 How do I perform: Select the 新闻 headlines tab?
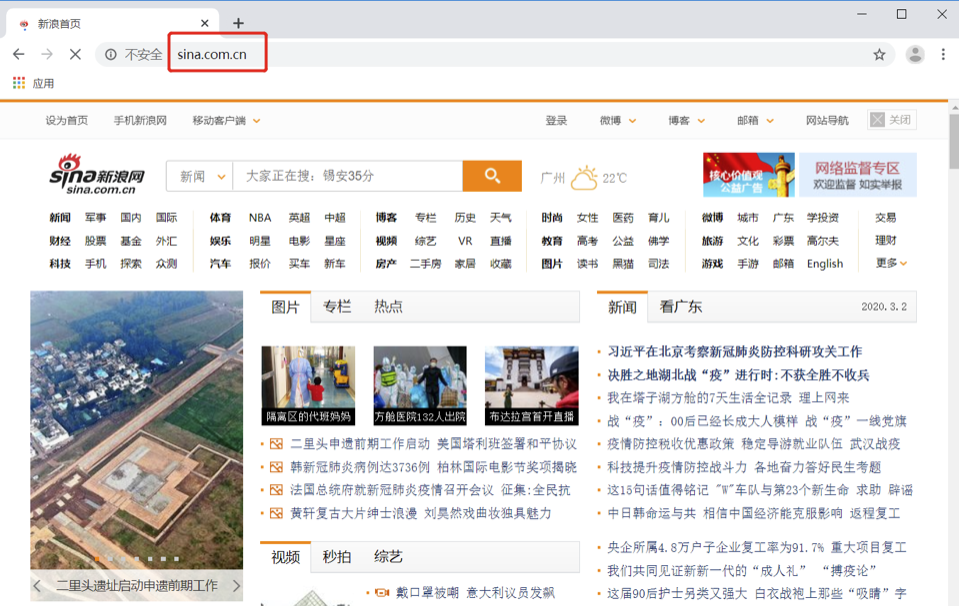click(x=622, y=307)
